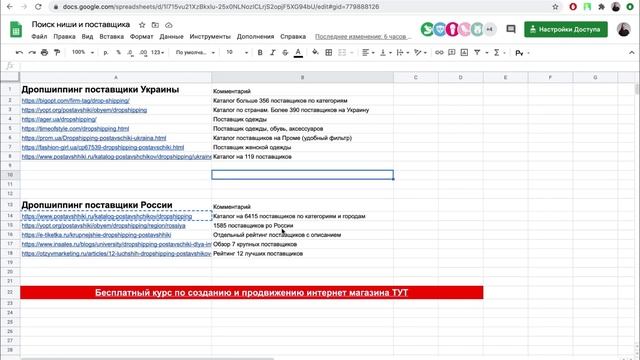
Task: Open the Справка menu
Action: click(293, 36)
